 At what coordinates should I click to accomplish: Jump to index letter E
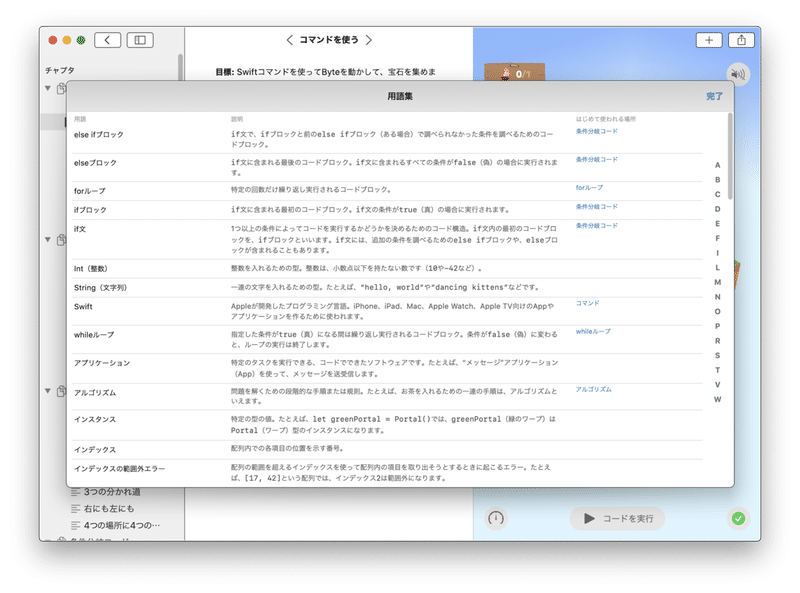[717, 224]
